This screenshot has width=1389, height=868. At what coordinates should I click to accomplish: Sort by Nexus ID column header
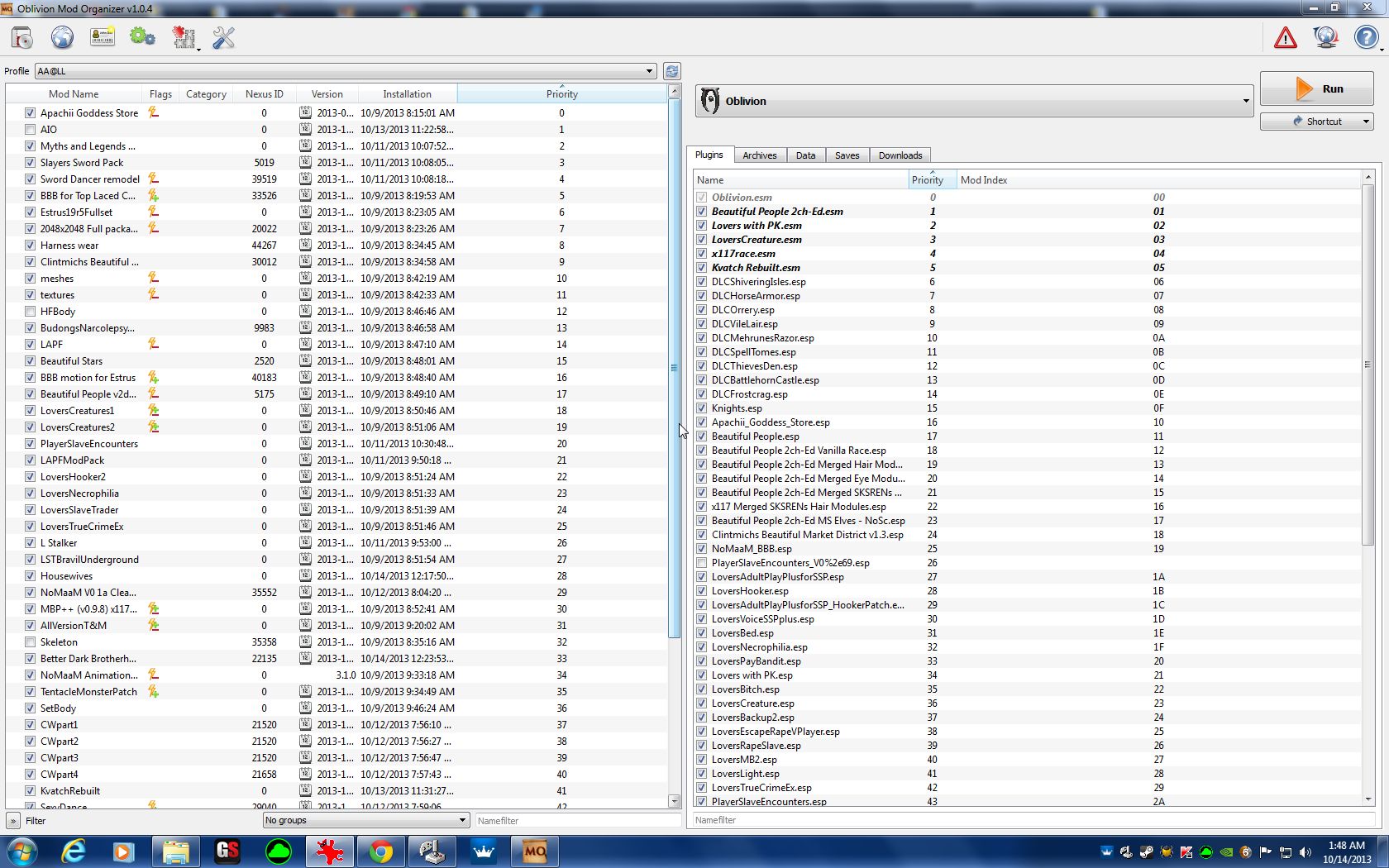[x=264, y=94]
